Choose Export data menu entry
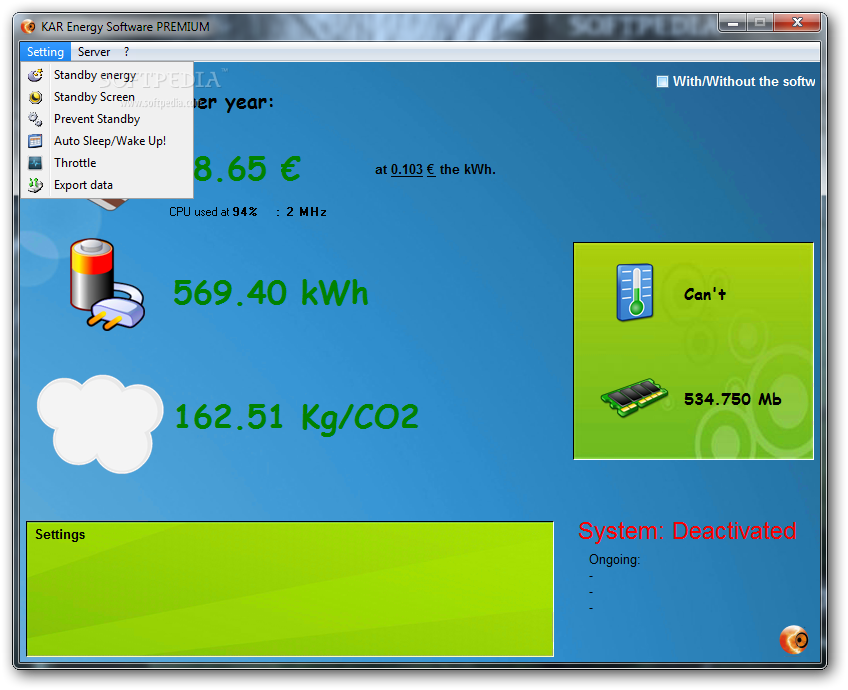Image resolution: width=848 pixels, height=690 pixels. 107,185
